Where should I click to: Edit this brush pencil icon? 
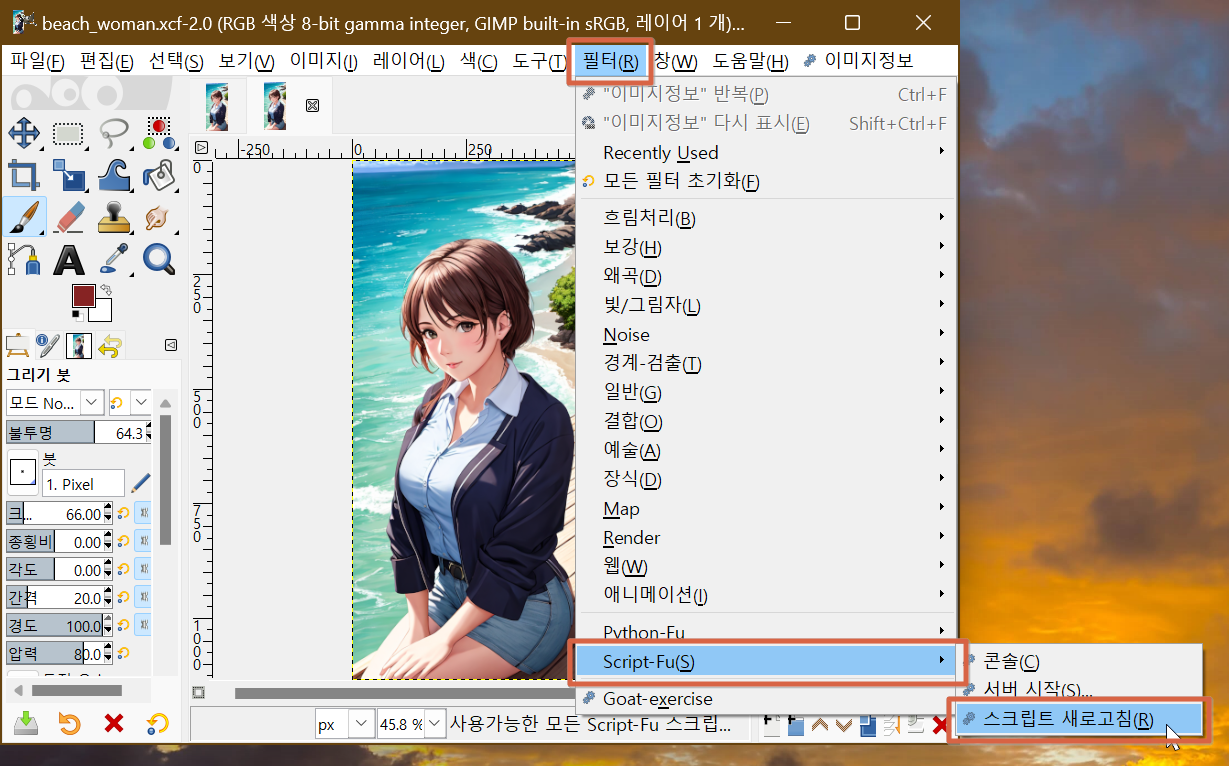tap(141, 483)
